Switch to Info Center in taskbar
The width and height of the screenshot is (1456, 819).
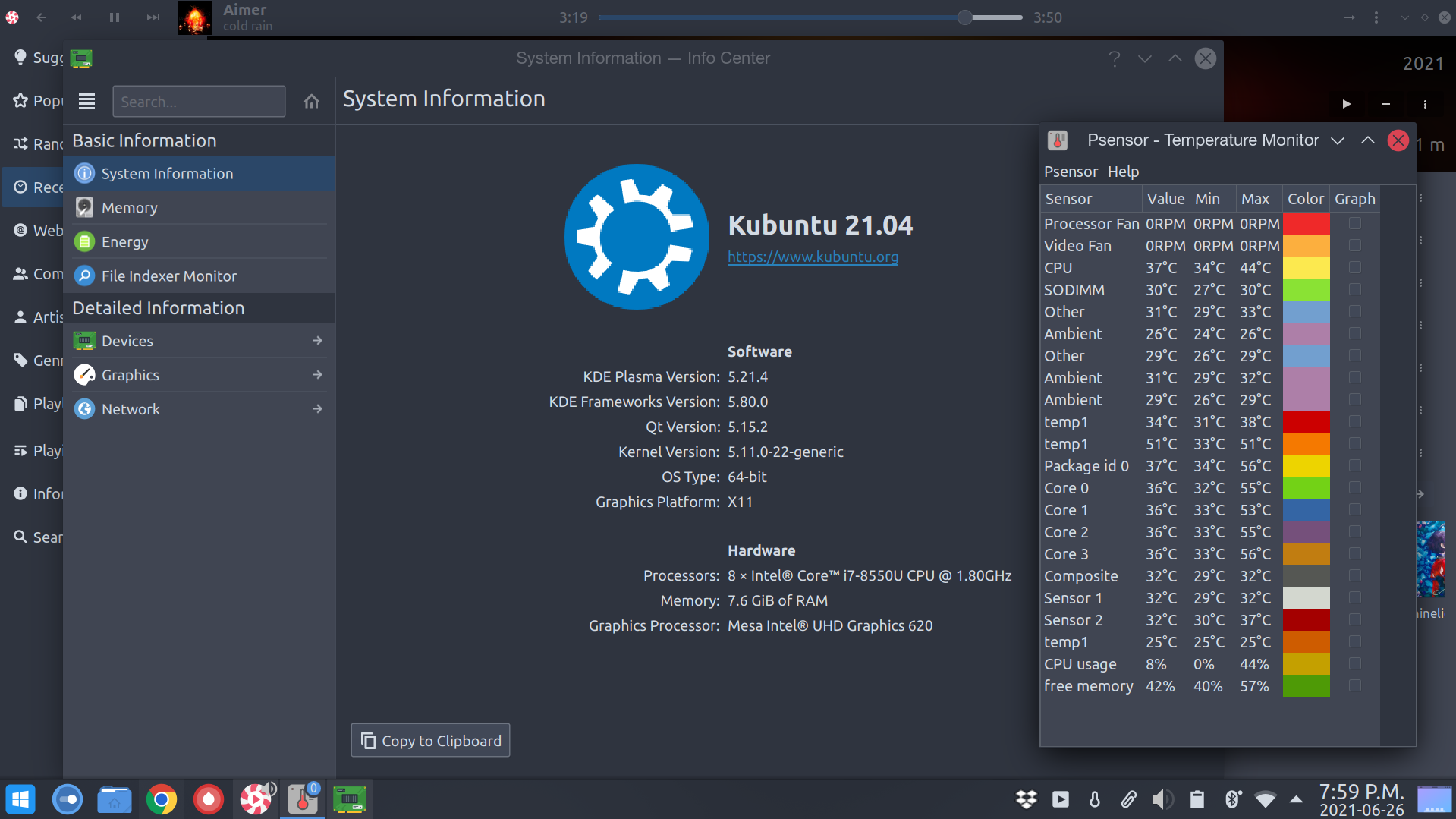pos(350,799)
